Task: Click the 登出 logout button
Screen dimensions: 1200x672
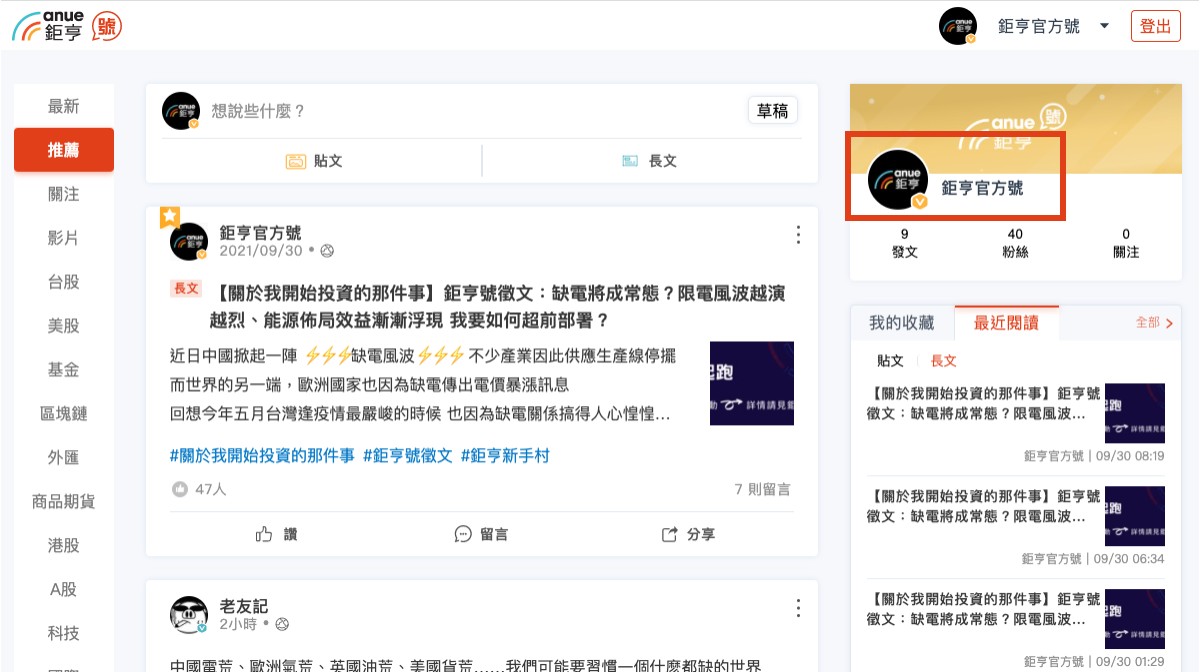Action: 1155,26
